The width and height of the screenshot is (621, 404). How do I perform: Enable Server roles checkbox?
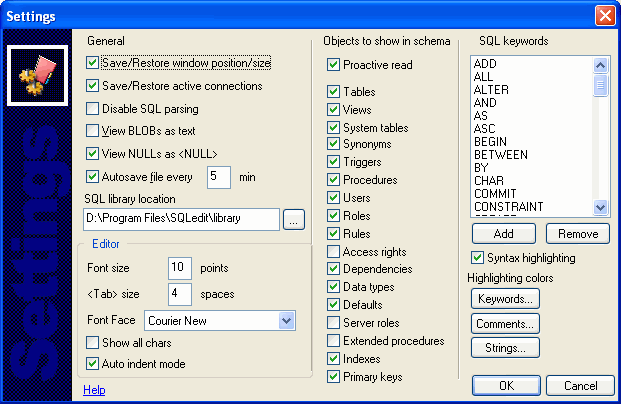coord(333,323)
